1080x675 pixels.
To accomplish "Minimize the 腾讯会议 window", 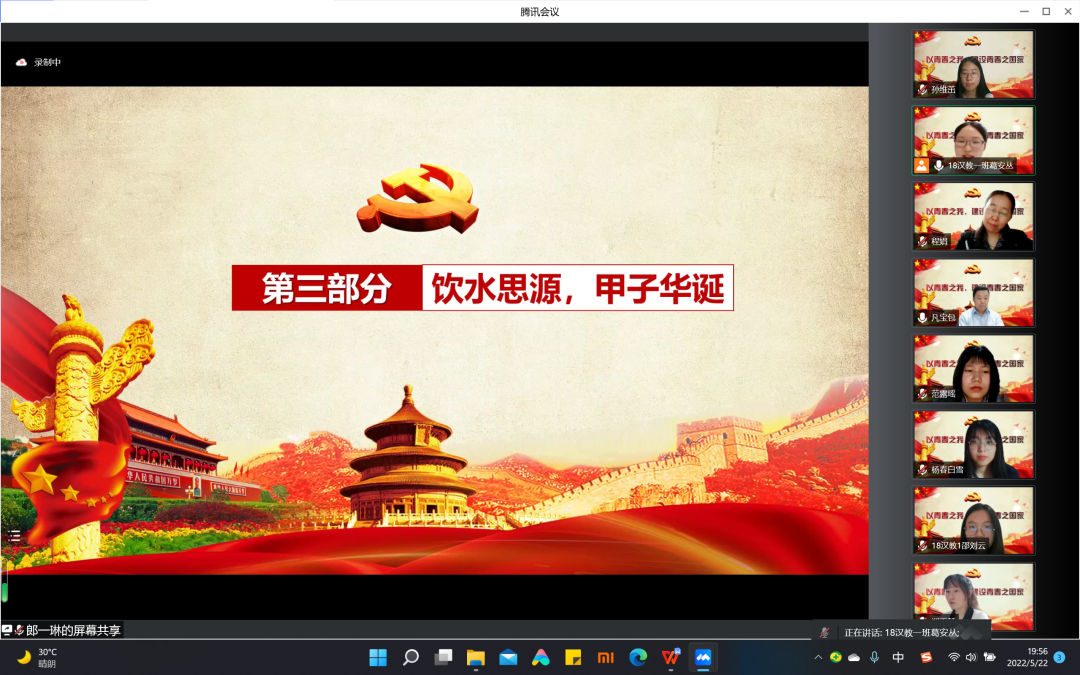I will [x=1024, y=11].
